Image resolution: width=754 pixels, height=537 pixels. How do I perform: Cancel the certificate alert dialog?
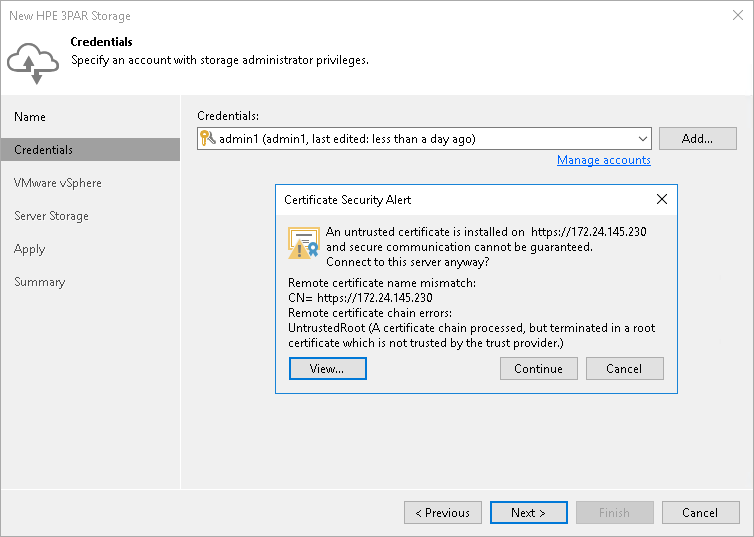pyautogui.click(x=625, y=369)
